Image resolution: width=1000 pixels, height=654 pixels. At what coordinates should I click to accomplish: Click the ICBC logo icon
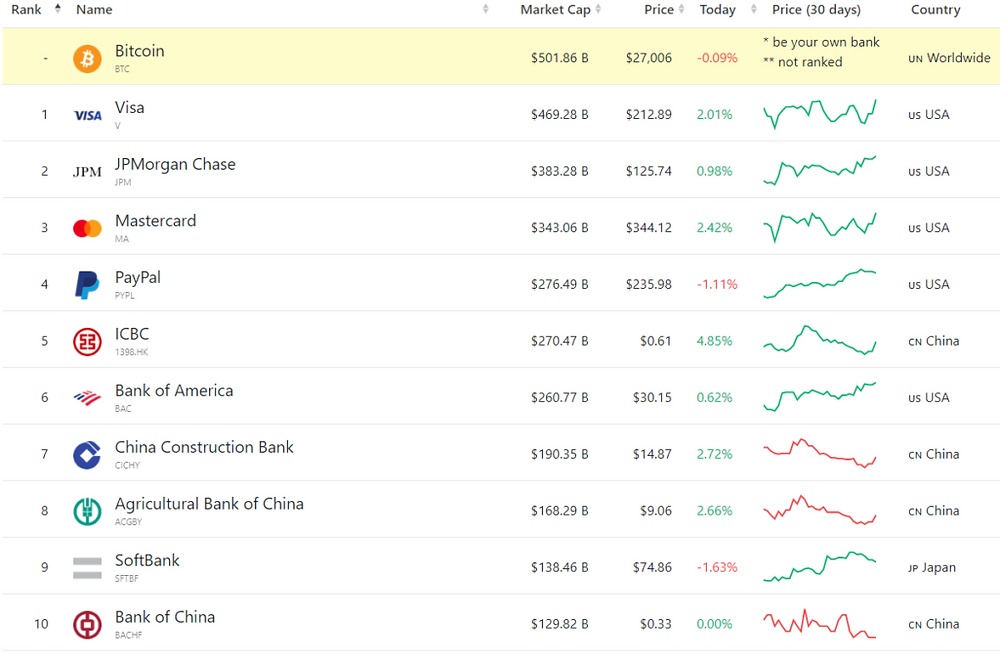pos(87,341)
